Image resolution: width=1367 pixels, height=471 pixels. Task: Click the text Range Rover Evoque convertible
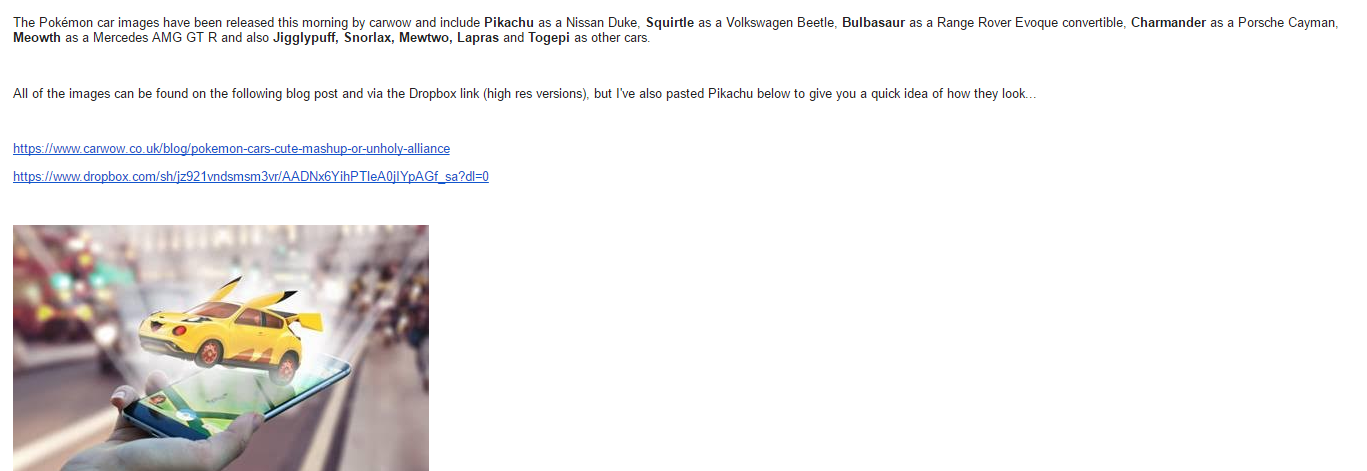coord(1030,22)
